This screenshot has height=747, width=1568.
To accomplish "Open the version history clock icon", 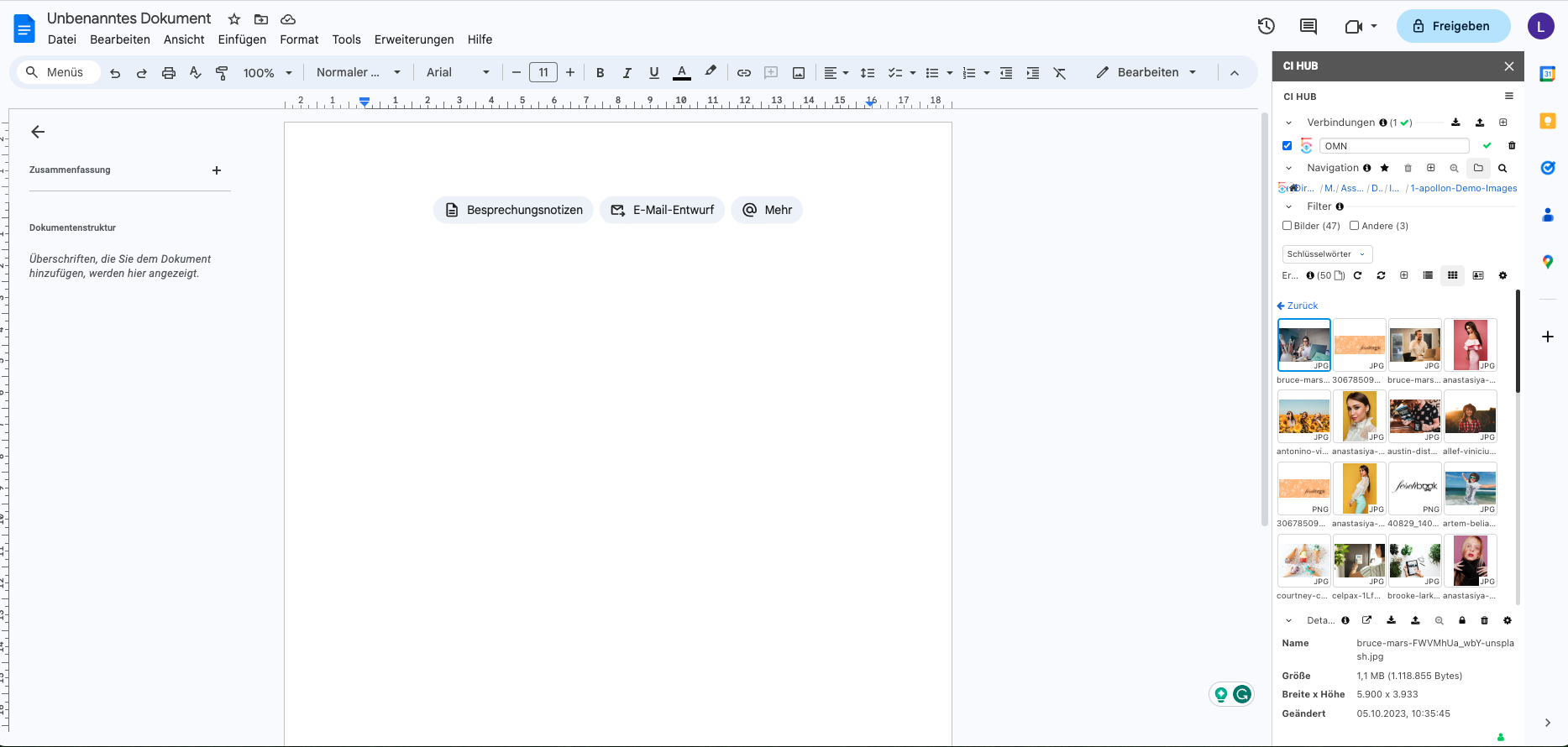I will (1266, 26).
